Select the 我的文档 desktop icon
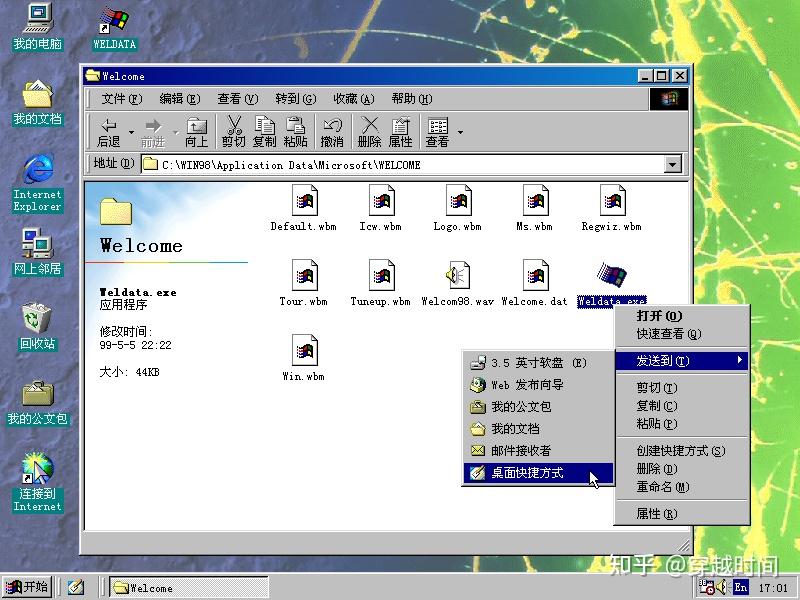 tap(38, 103)
